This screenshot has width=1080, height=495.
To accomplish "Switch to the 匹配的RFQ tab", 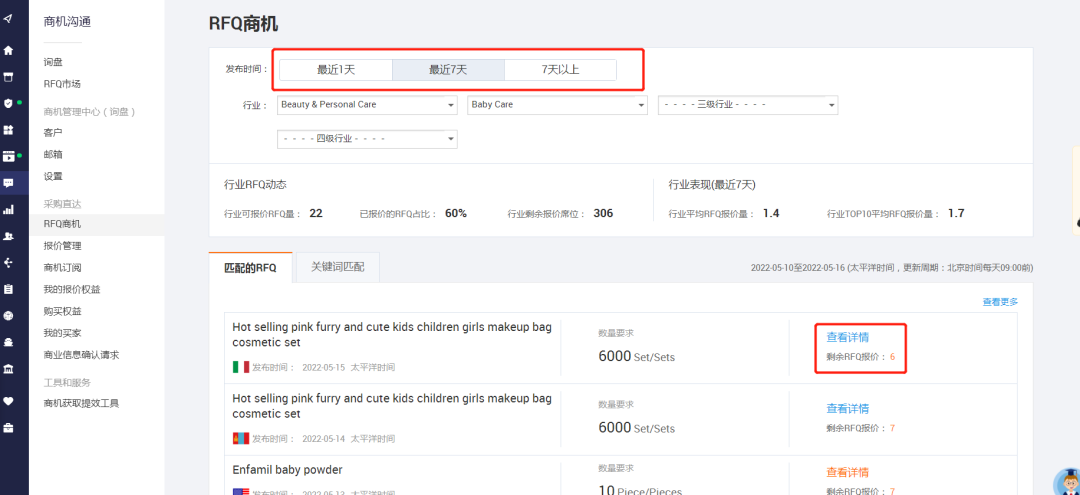I will click(x=251, y=268).
